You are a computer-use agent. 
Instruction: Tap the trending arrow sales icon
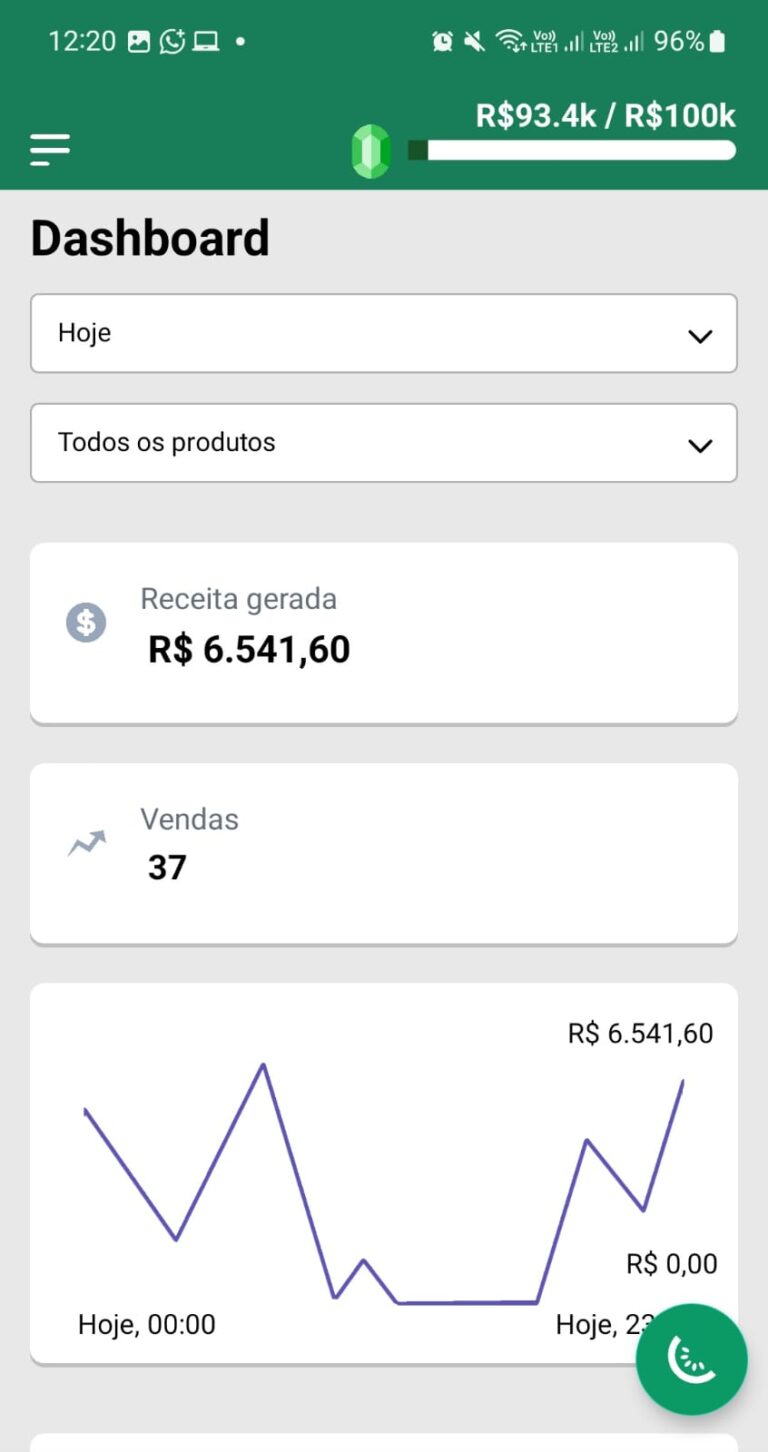coord(86,844)
